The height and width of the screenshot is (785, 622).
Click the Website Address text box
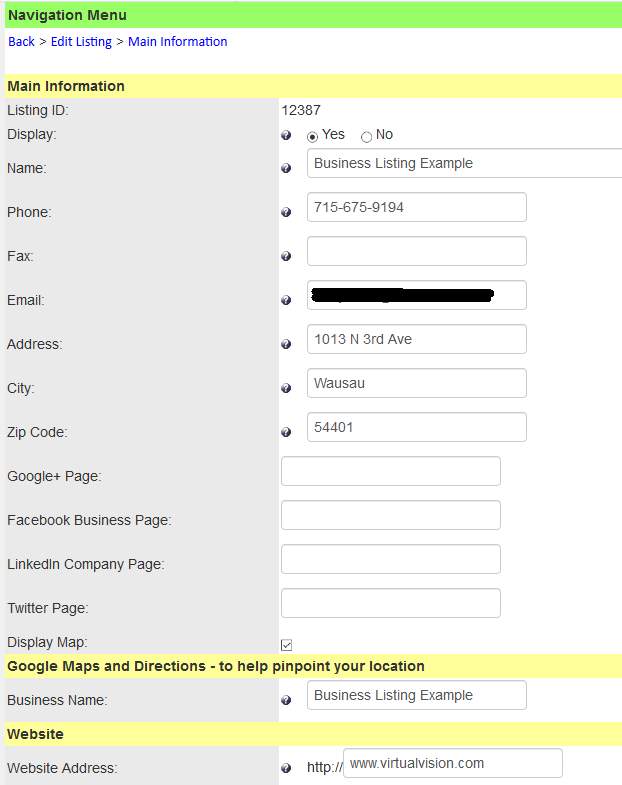tap(453, 763)
